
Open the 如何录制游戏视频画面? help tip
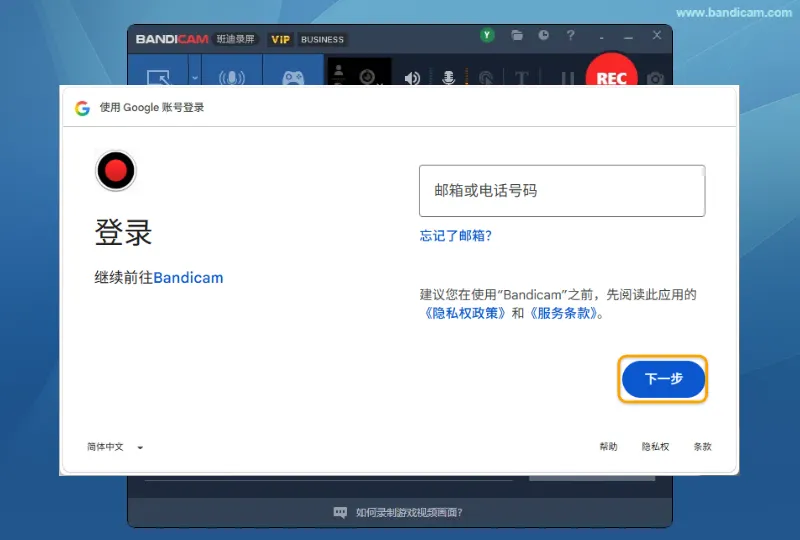point(409,512)
